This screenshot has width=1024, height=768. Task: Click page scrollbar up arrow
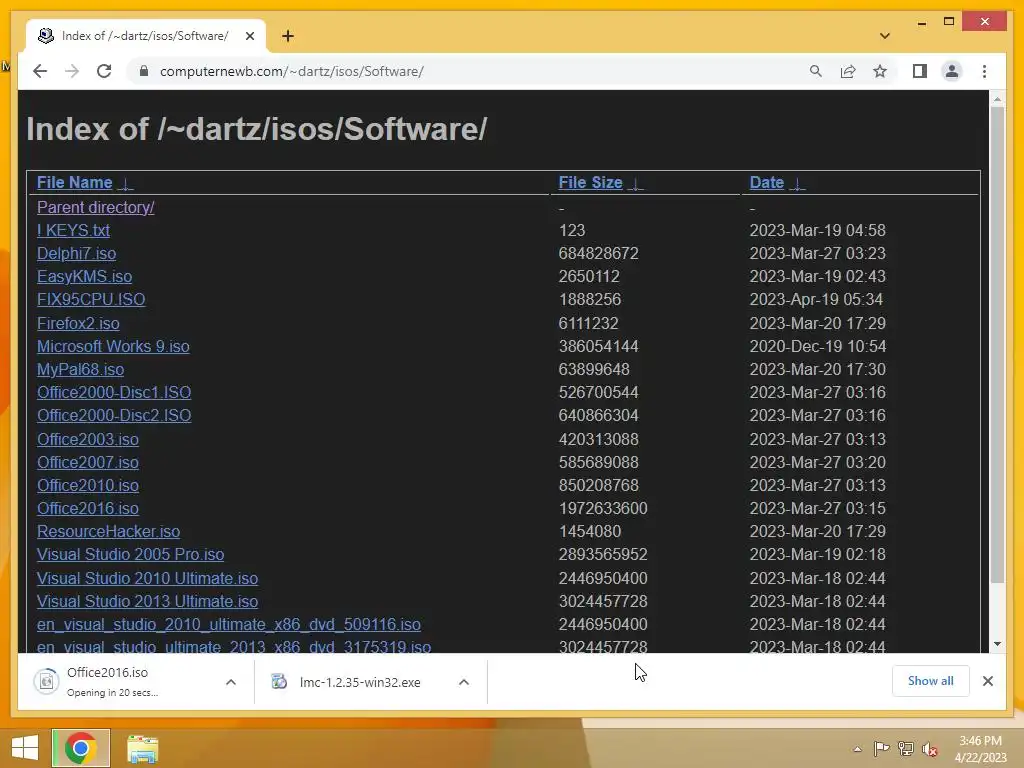tap(997, 99)
